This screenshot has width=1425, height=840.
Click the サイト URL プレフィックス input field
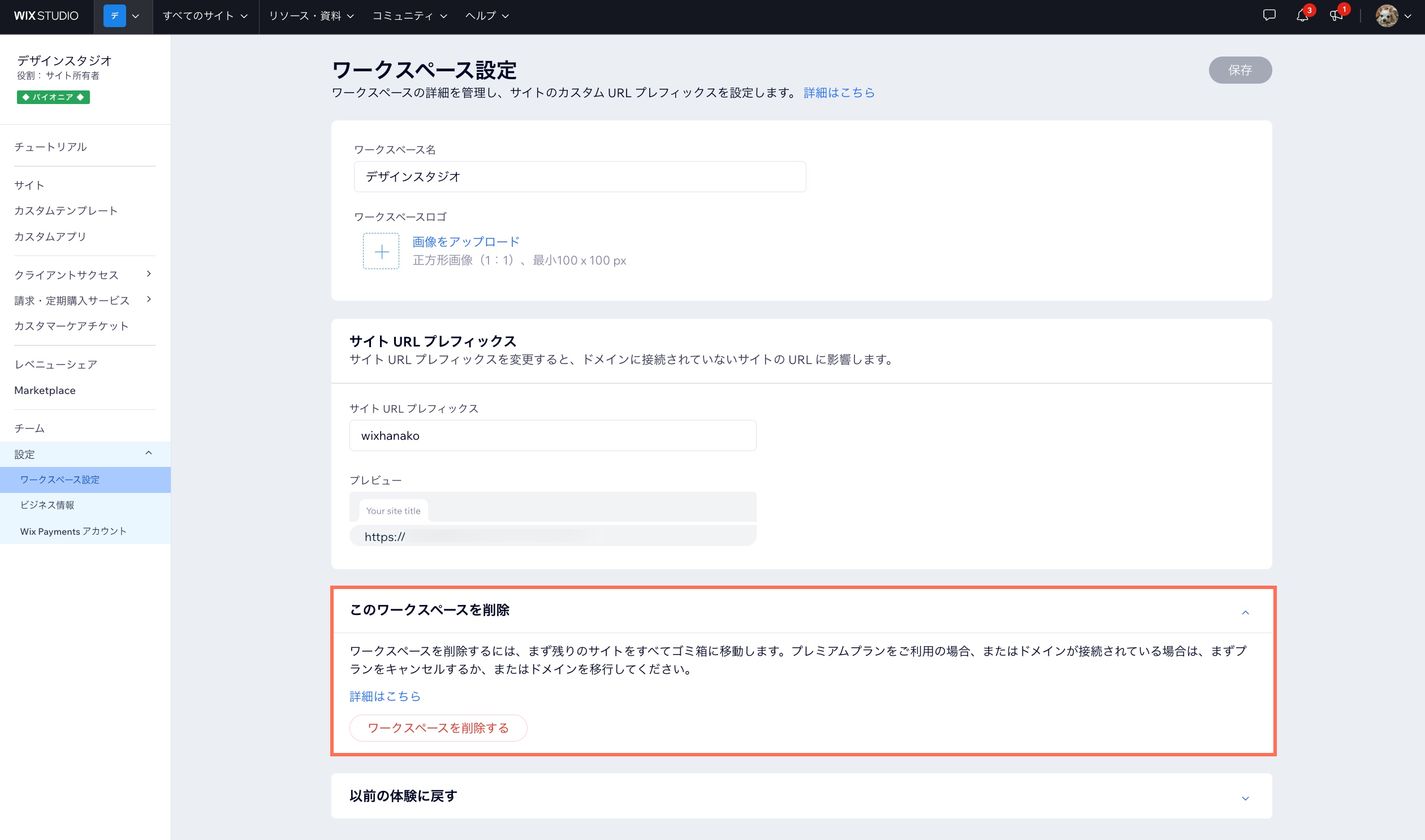(x=552, y=436)
